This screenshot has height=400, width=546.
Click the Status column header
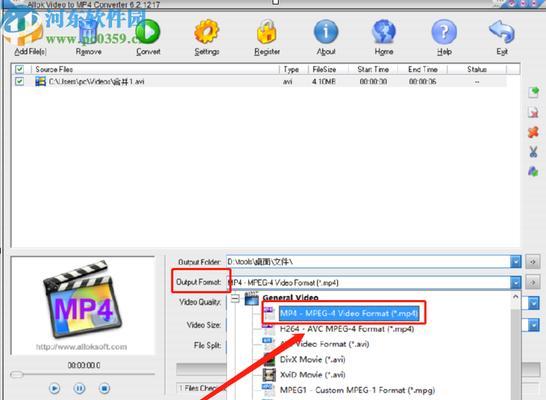pyautogui.click(x=477, y=69)
